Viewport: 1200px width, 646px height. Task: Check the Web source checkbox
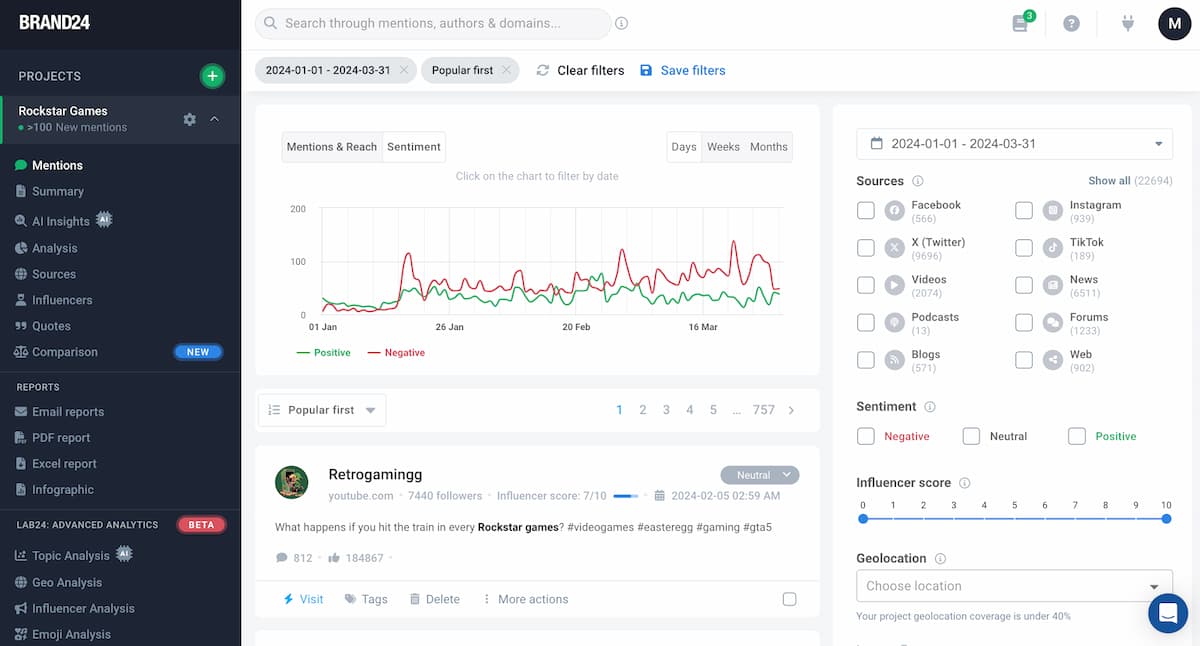tap(1024, 360)
